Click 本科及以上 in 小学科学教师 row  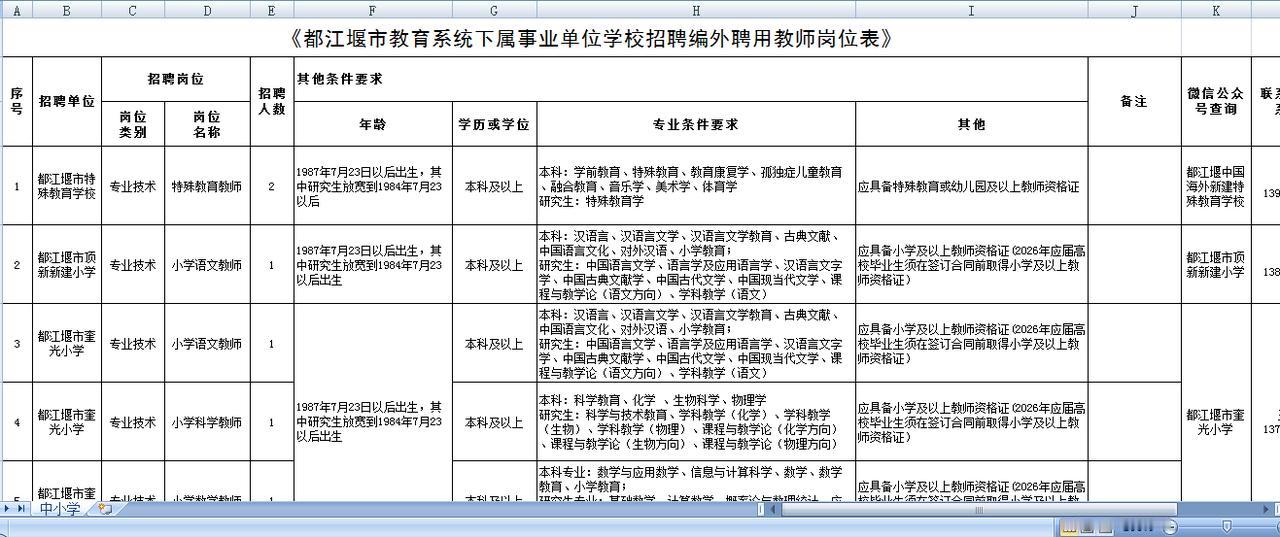tap(494, 422)
